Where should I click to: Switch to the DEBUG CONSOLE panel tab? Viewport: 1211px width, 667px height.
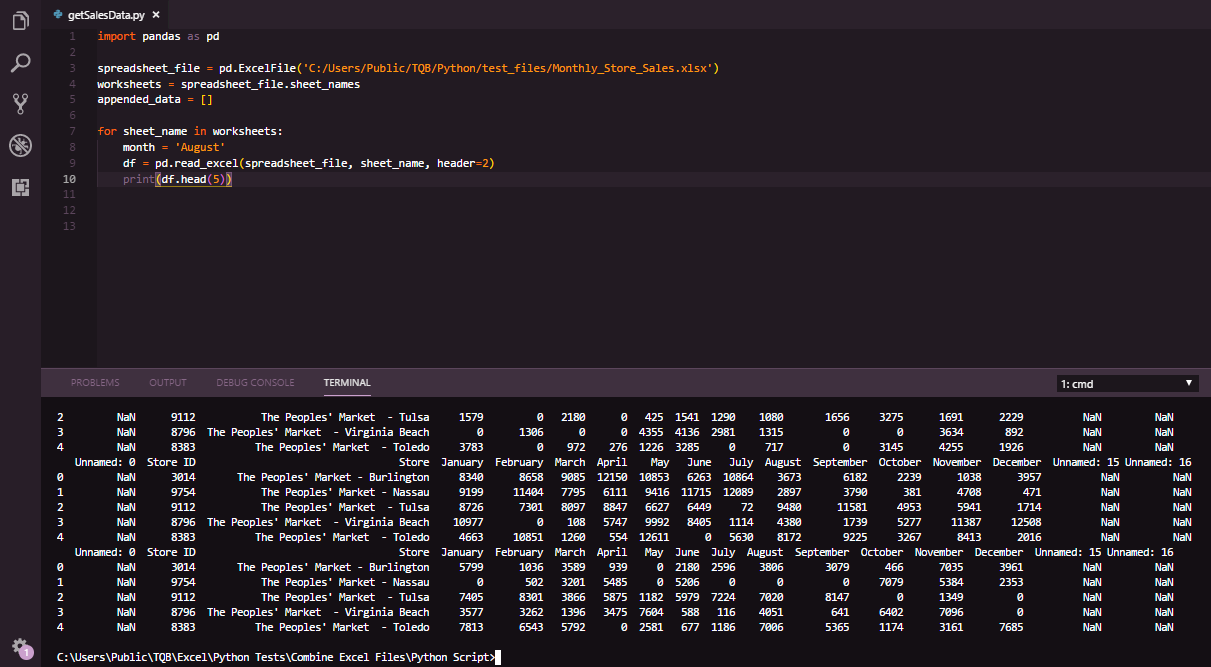click(255, 382)
